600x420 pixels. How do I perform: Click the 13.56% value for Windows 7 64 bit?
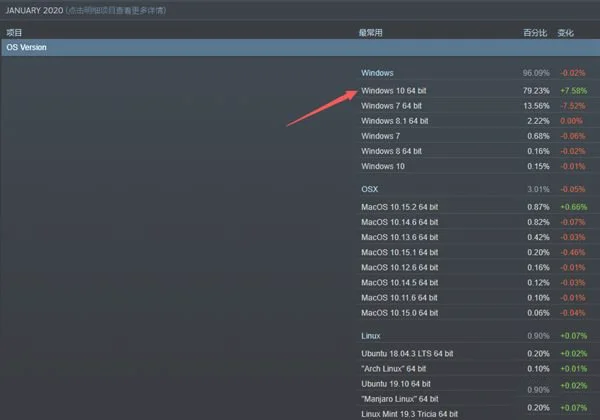point(536,106)
